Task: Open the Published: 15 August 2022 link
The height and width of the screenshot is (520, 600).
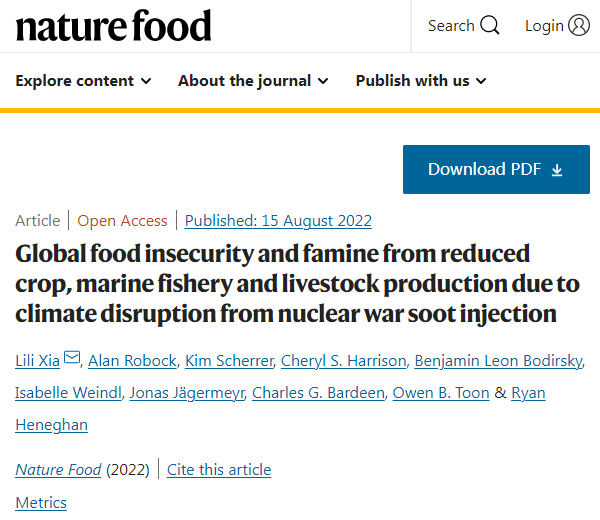Action: click(278, 221)
